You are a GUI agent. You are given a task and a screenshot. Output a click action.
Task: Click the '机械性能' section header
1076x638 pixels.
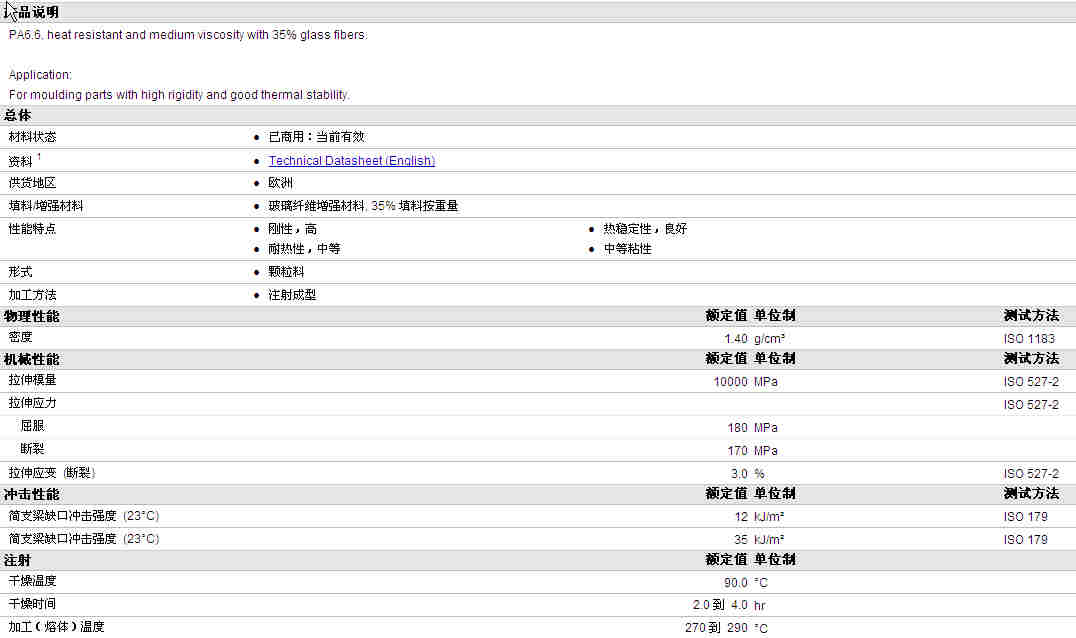32,359
